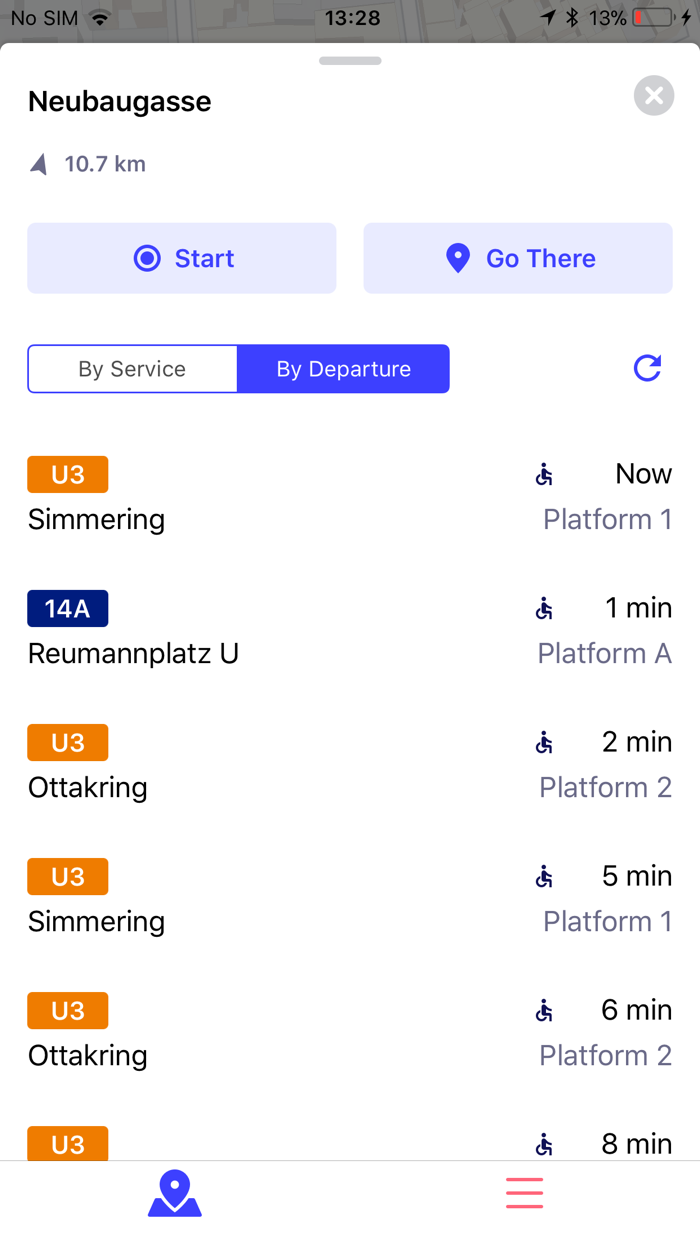
Task: Select the U3 Simmering route badge
Action: click(x=67, y=474)
